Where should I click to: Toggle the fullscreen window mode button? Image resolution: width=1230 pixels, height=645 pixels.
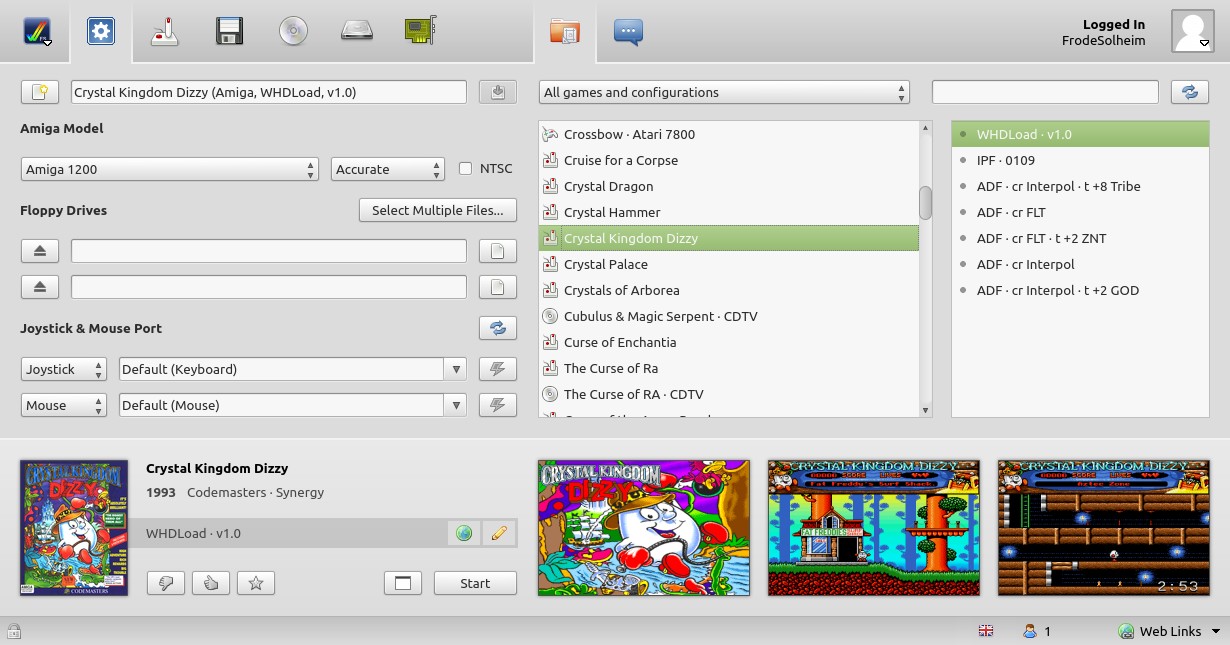(x=403, y=583)
